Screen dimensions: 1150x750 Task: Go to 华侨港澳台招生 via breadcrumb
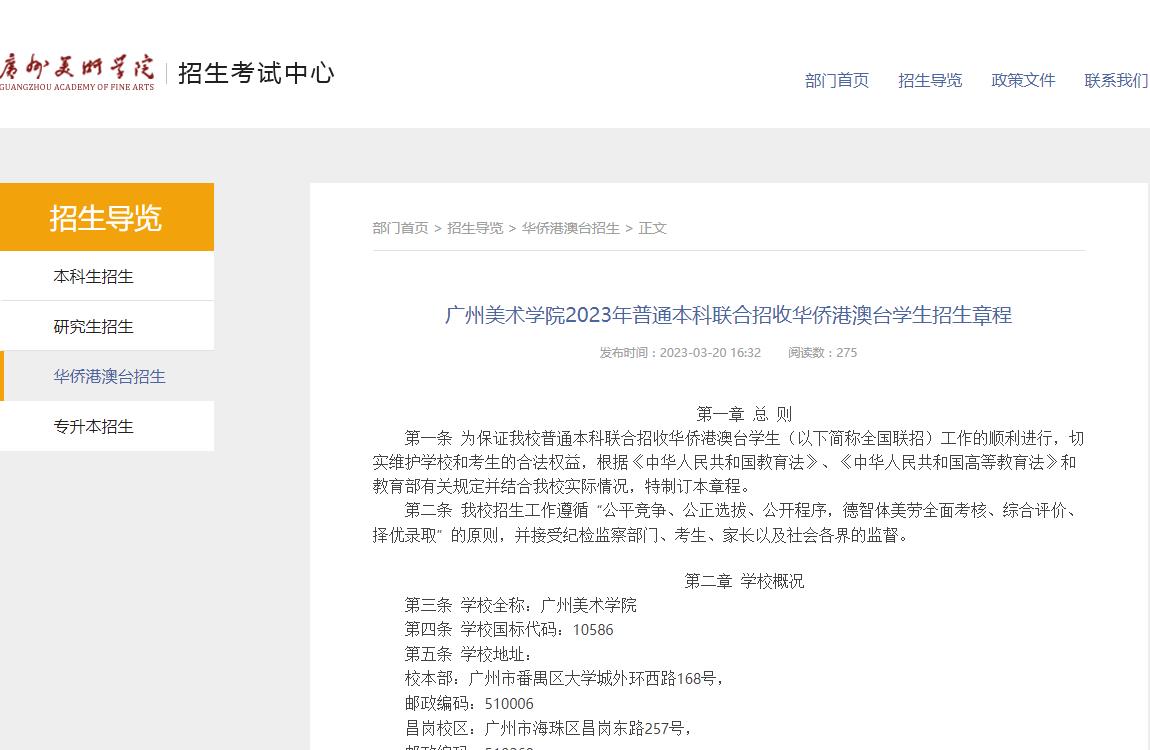click(x=571, y=228)
